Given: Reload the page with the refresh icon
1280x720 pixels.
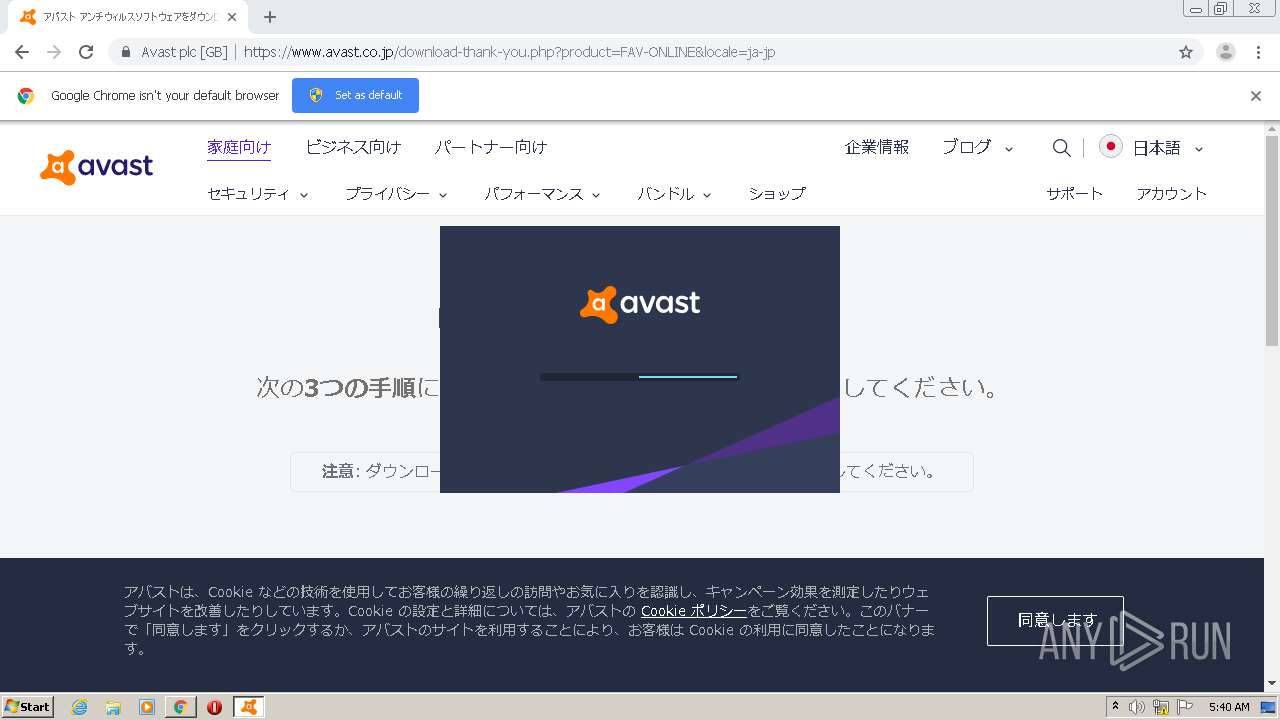Looking at the screenshot, I should click(86, 52).
